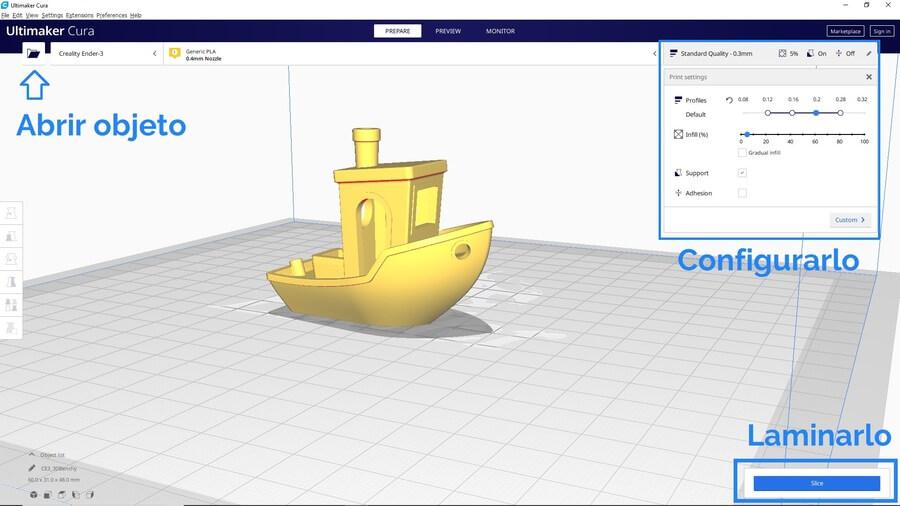Open the View menu

click(x=32, y=15)
